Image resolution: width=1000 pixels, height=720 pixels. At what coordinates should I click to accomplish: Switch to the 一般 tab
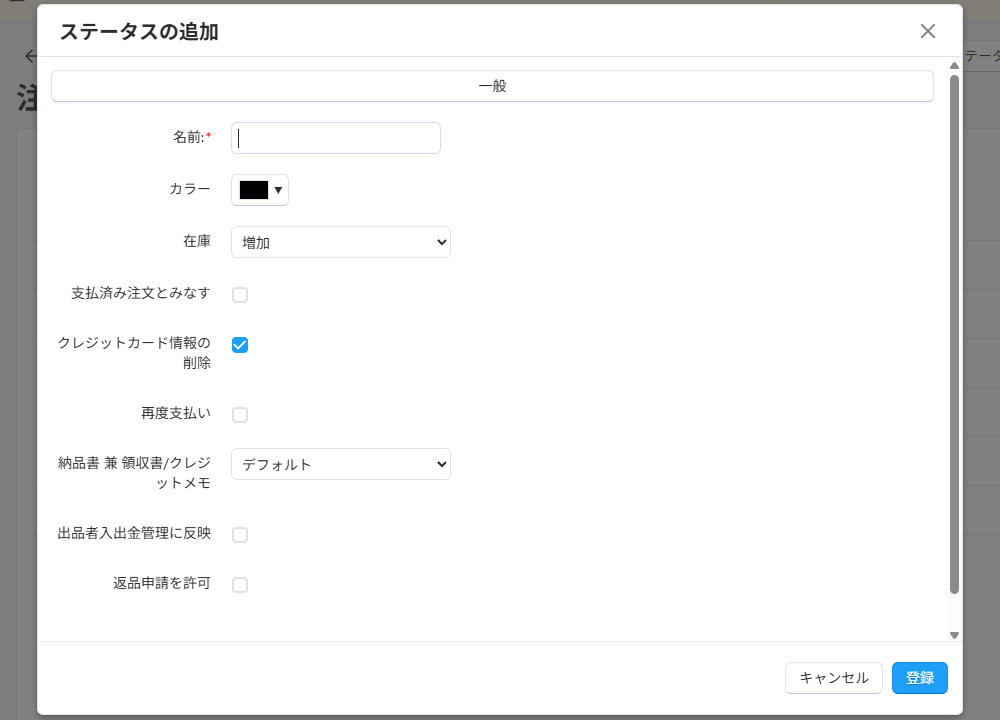pos(492,86)
